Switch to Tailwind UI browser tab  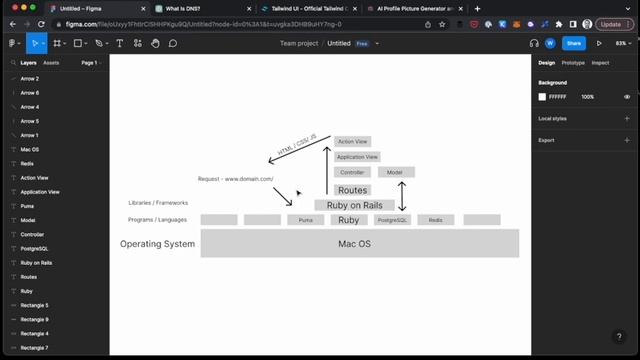click(x=309, y=9)
